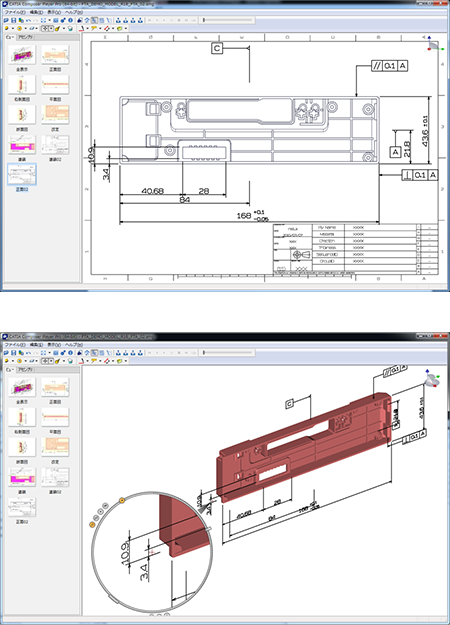Toggle the highlighted selection mode icon in lower window
This screenshot has width=450, height=625.
tap(94, 353)
